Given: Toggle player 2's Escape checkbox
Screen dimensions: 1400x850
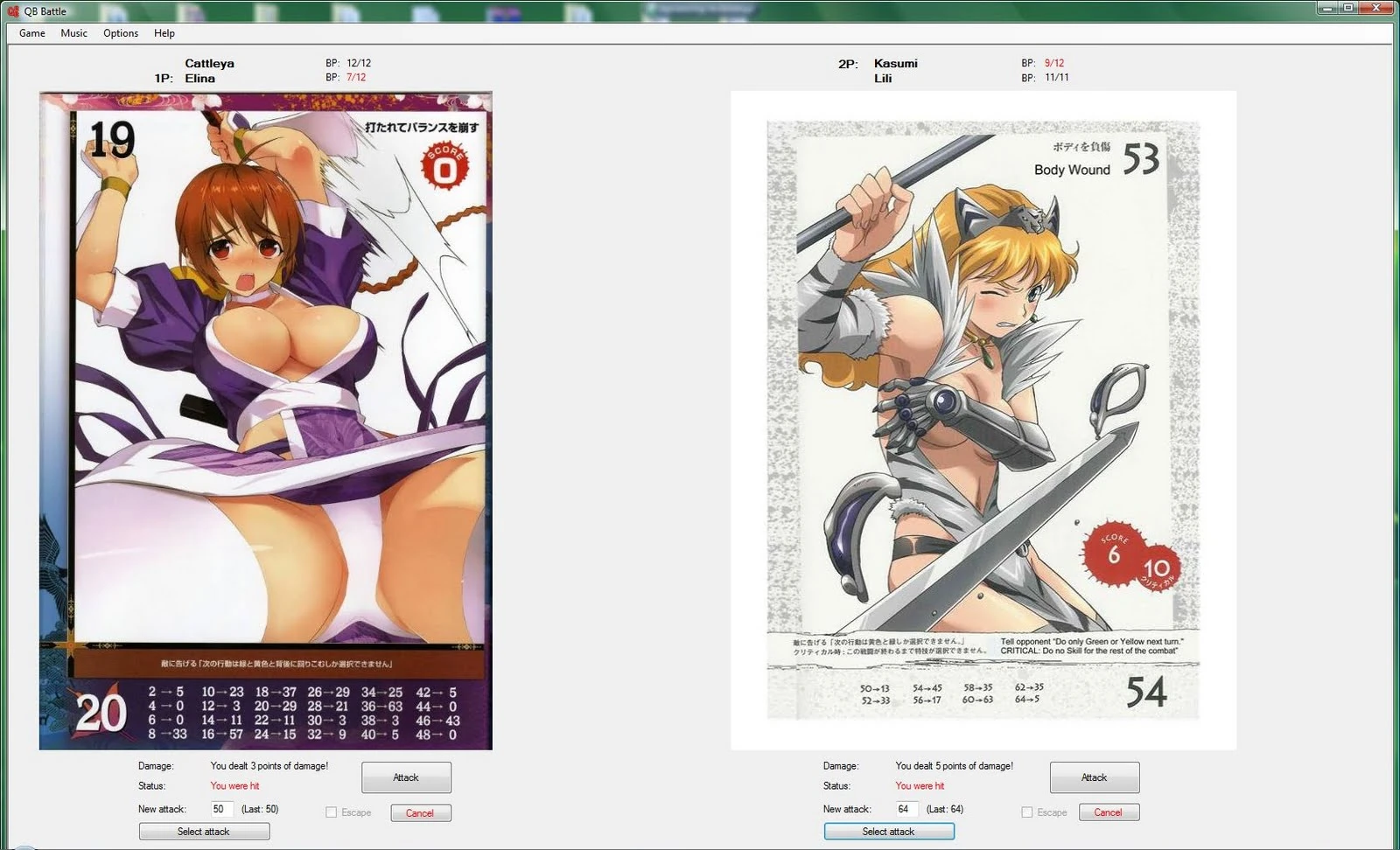Looking at the screenshot, I should pos(1027,812).
